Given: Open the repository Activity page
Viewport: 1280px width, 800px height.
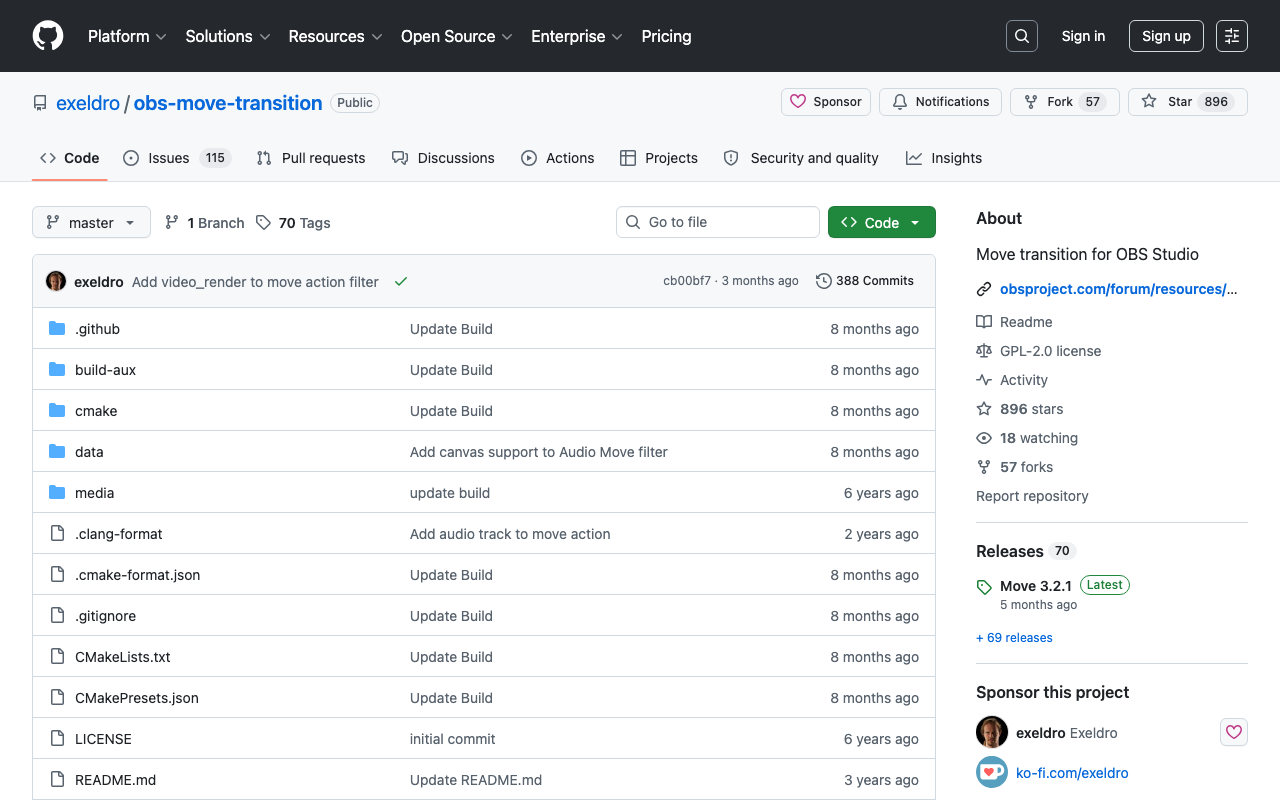Looking at the screenshot, I should pyautogui.click(x=1012, y=380).
